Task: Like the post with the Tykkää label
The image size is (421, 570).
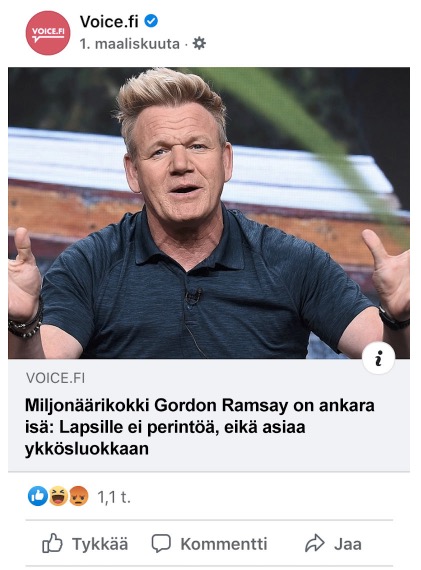Action: coord(100,544)
